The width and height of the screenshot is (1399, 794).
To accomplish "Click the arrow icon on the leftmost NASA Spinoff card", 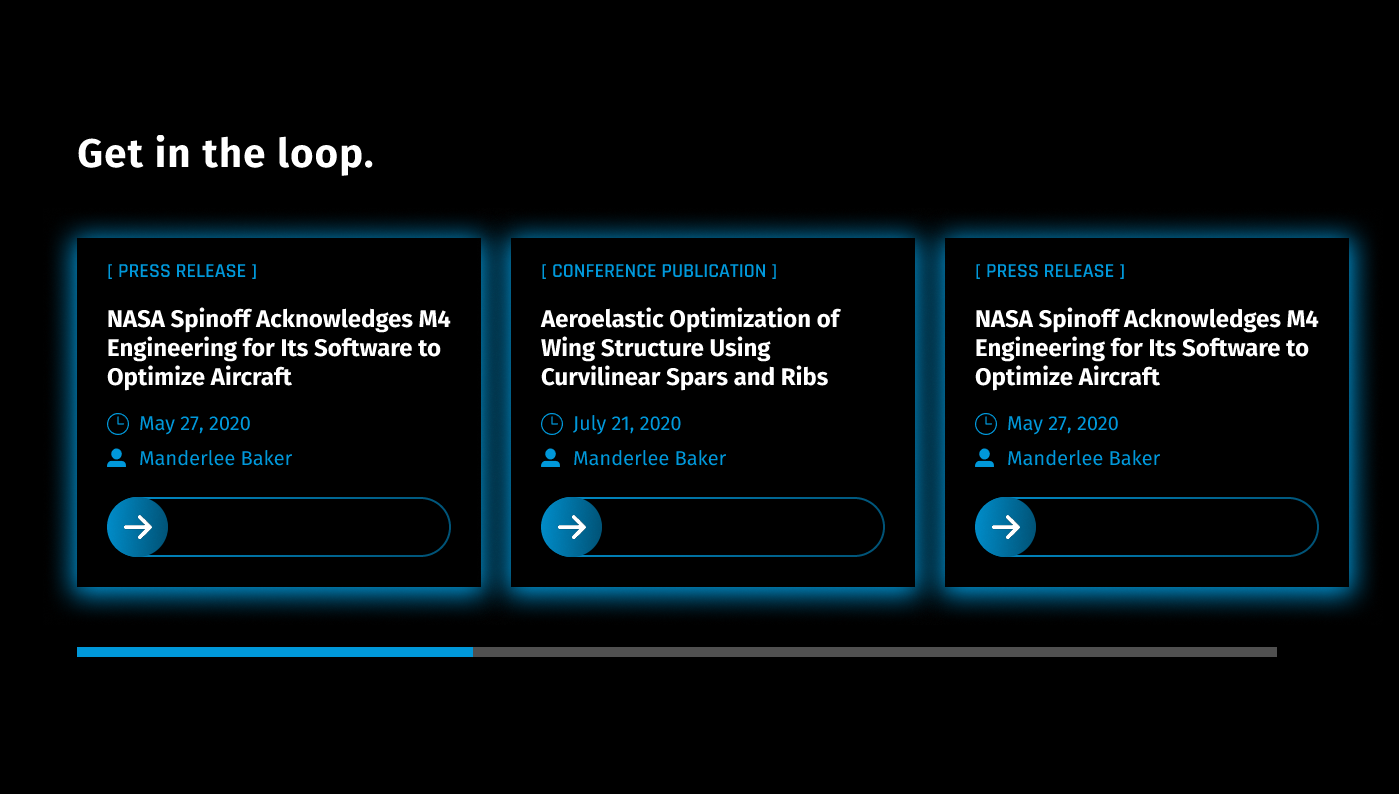I will (x=137, y=527).
